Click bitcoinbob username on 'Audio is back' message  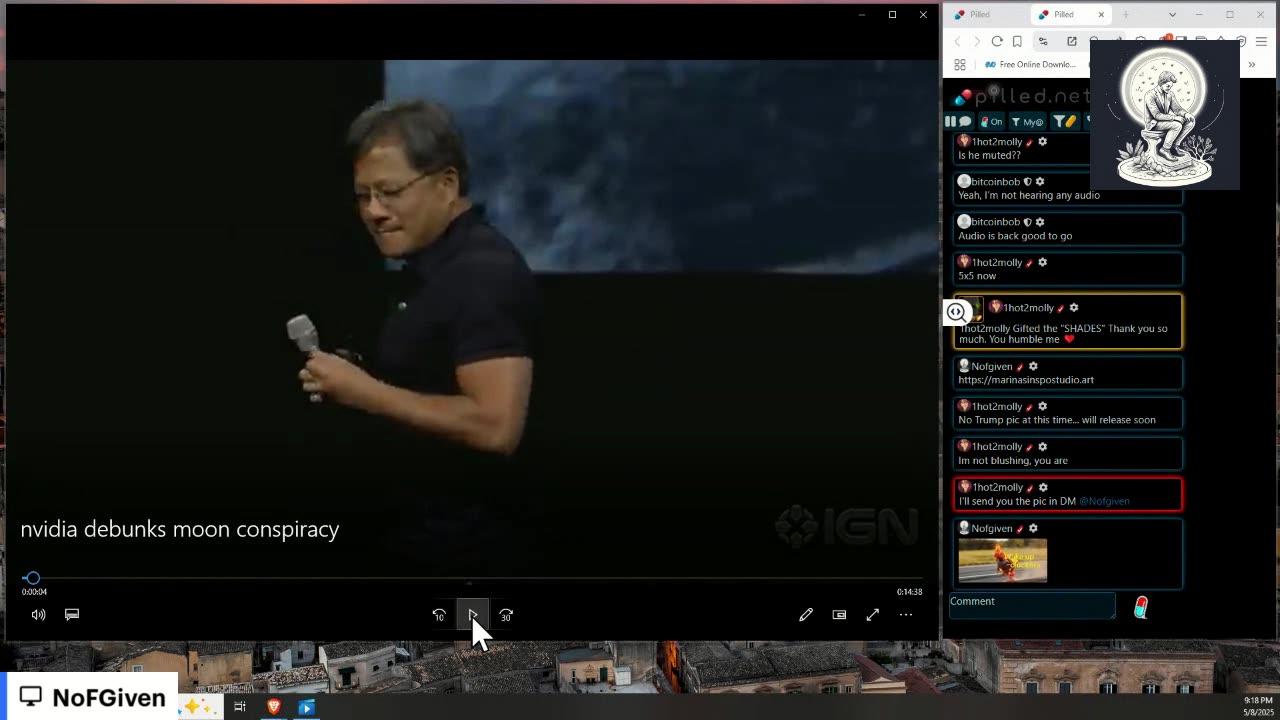(995, 222)
